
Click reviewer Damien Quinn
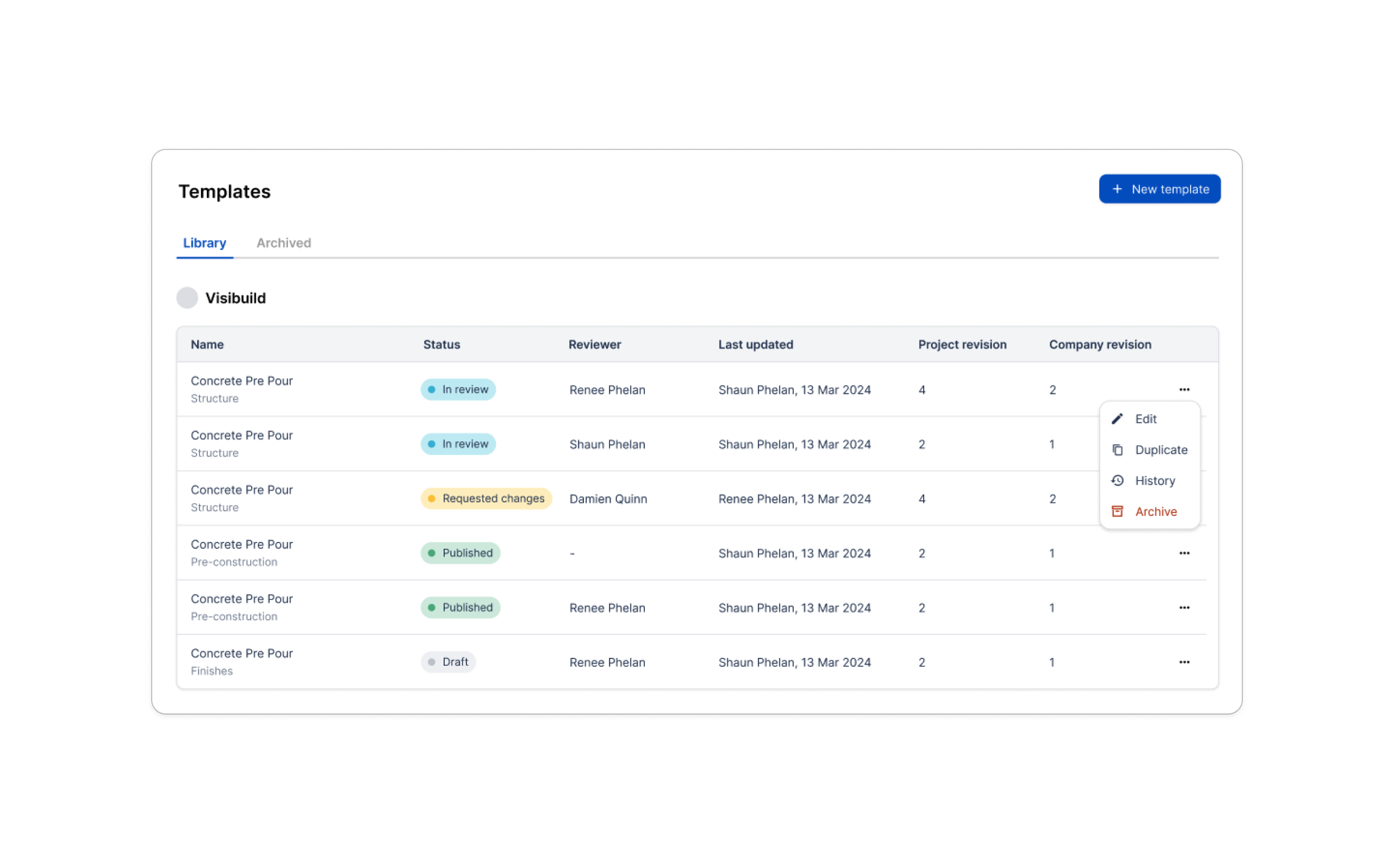(608, 499)
